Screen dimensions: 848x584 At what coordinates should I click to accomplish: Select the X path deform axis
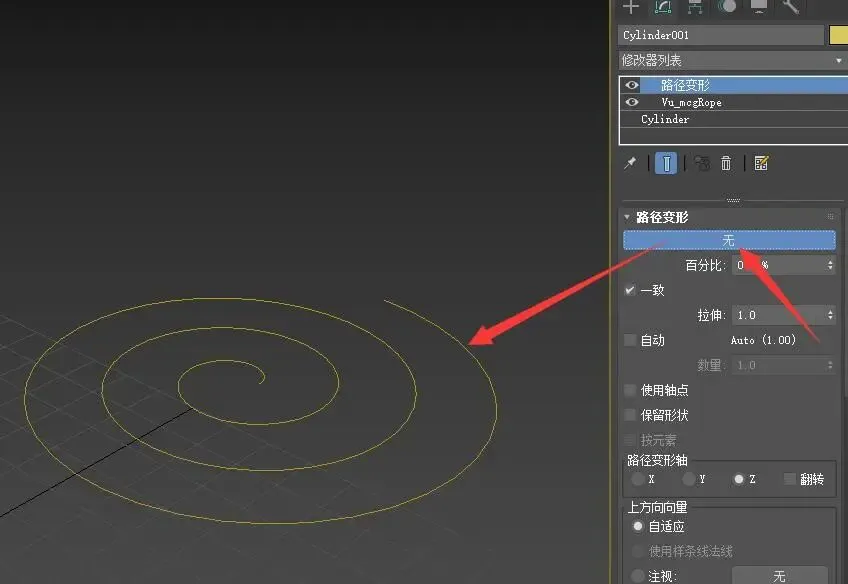638,479
